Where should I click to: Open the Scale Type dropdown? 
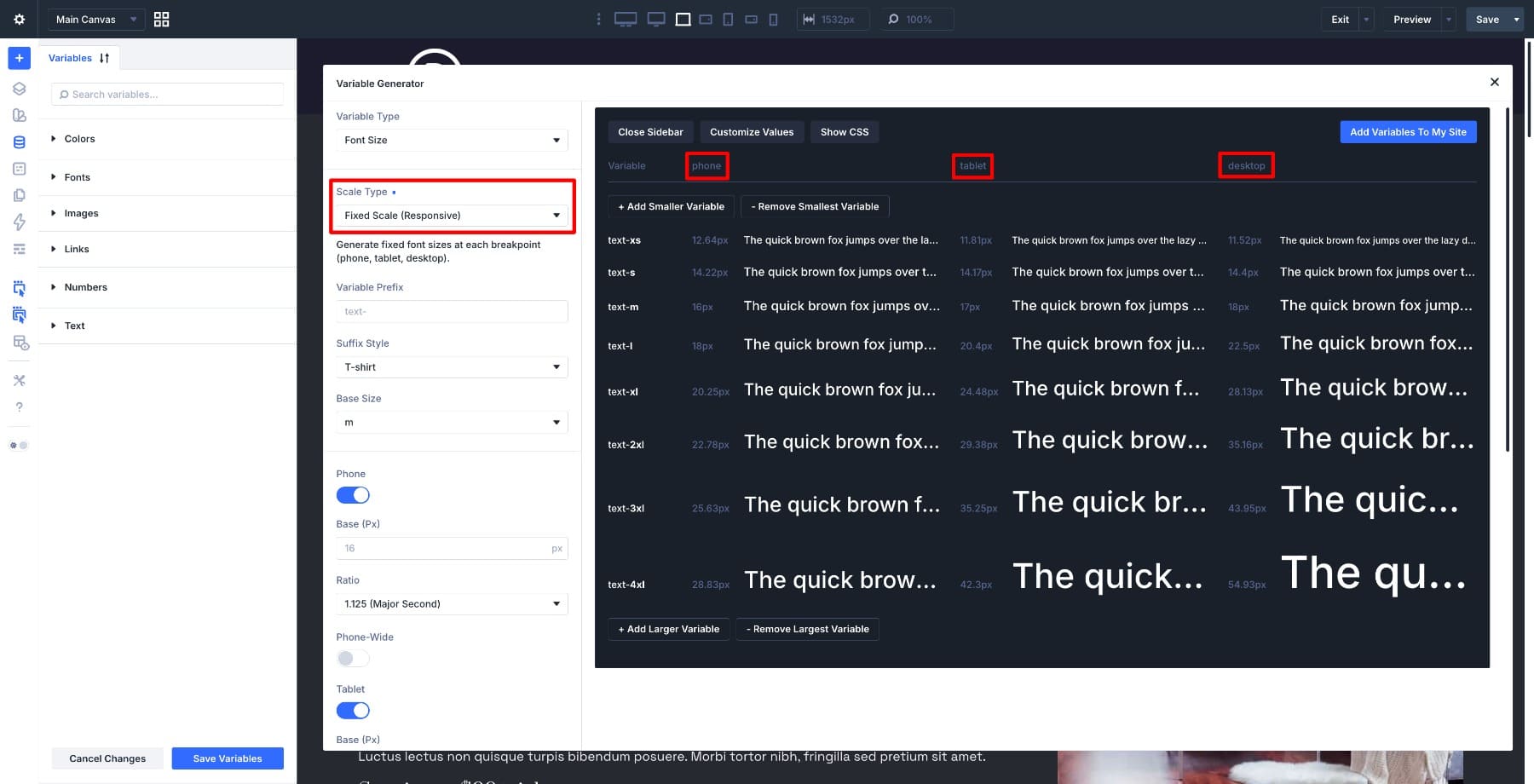(452, 216)
